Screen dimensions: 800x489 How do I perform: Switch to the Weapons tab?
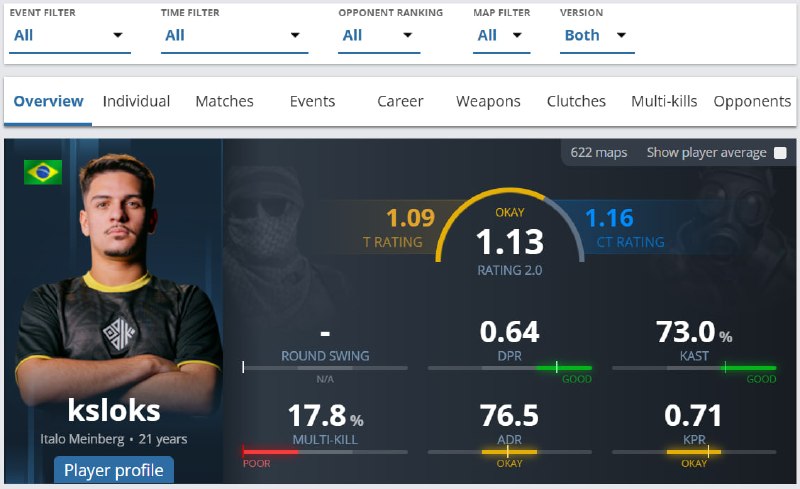coord(488,101)
